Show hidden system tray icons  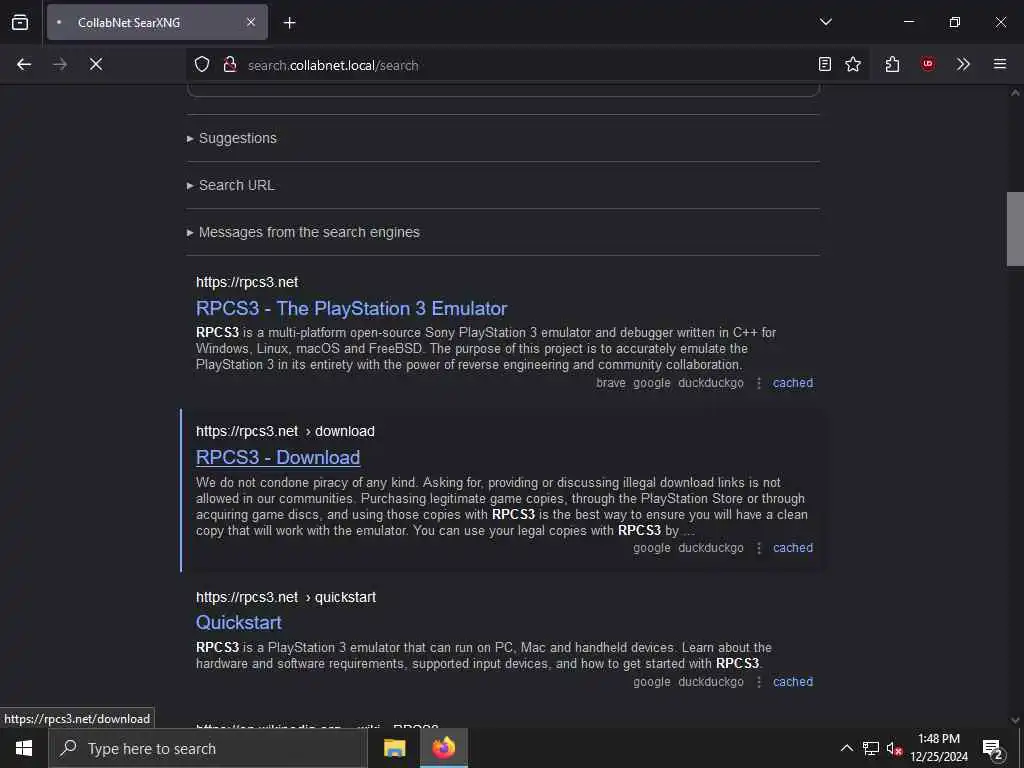846,748
